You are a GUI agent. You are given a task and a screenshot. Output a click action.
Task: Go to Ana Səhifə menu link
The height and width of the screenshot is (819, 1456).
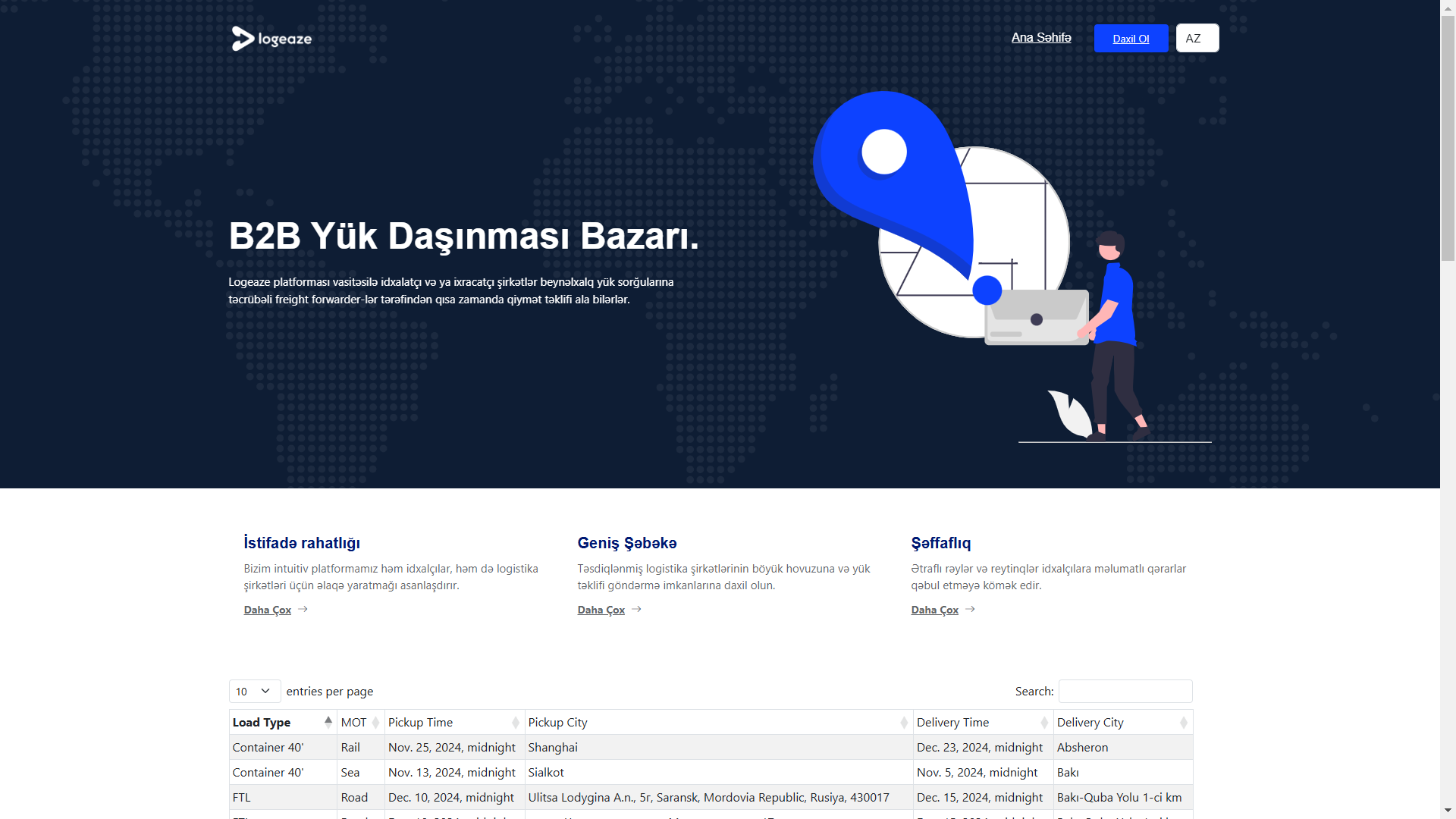(1040, 37)
